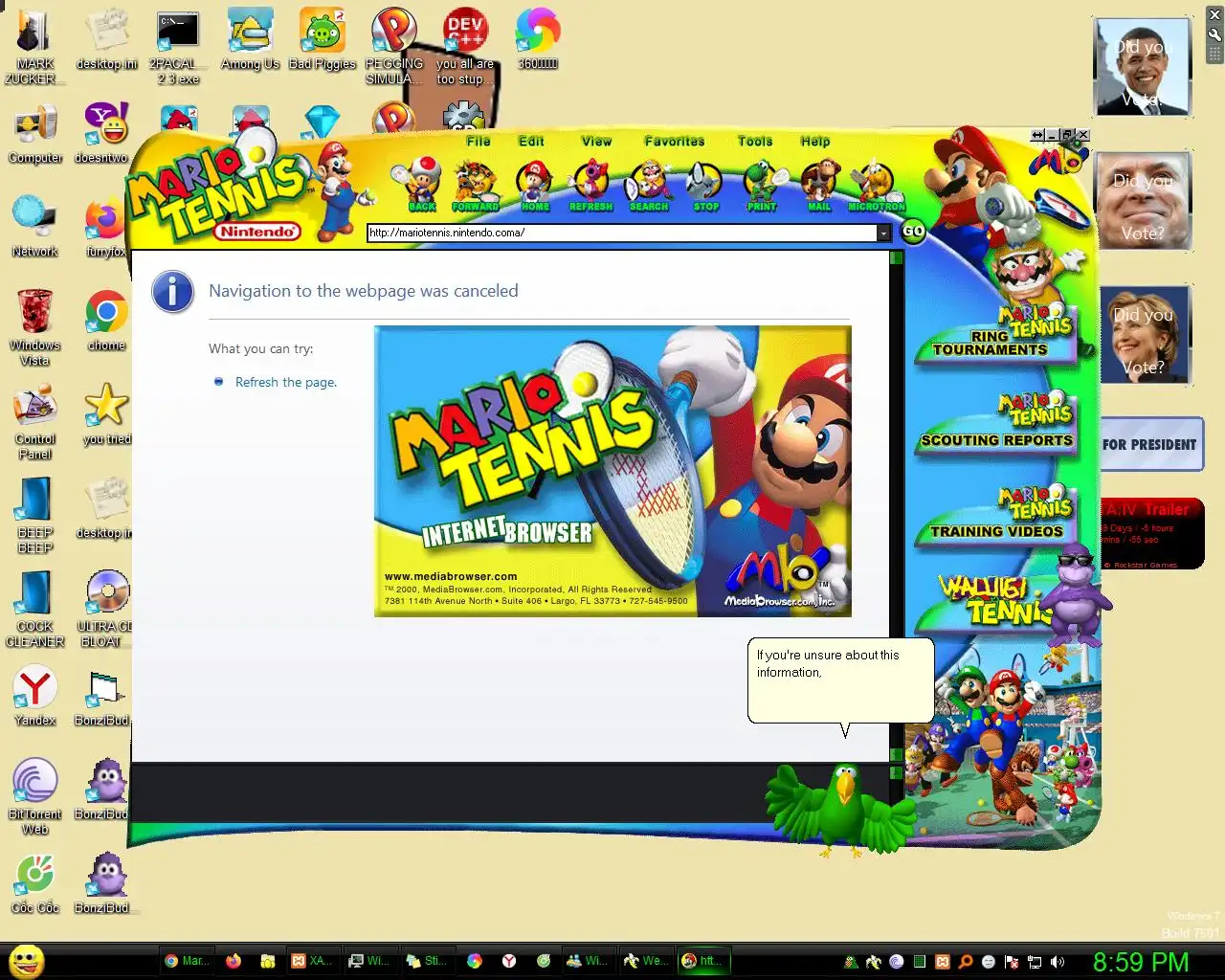The height and width of the screenshot is (980, 1225).
Task: Click the Yandex icon in the taskbar
Action: [509, 961]
